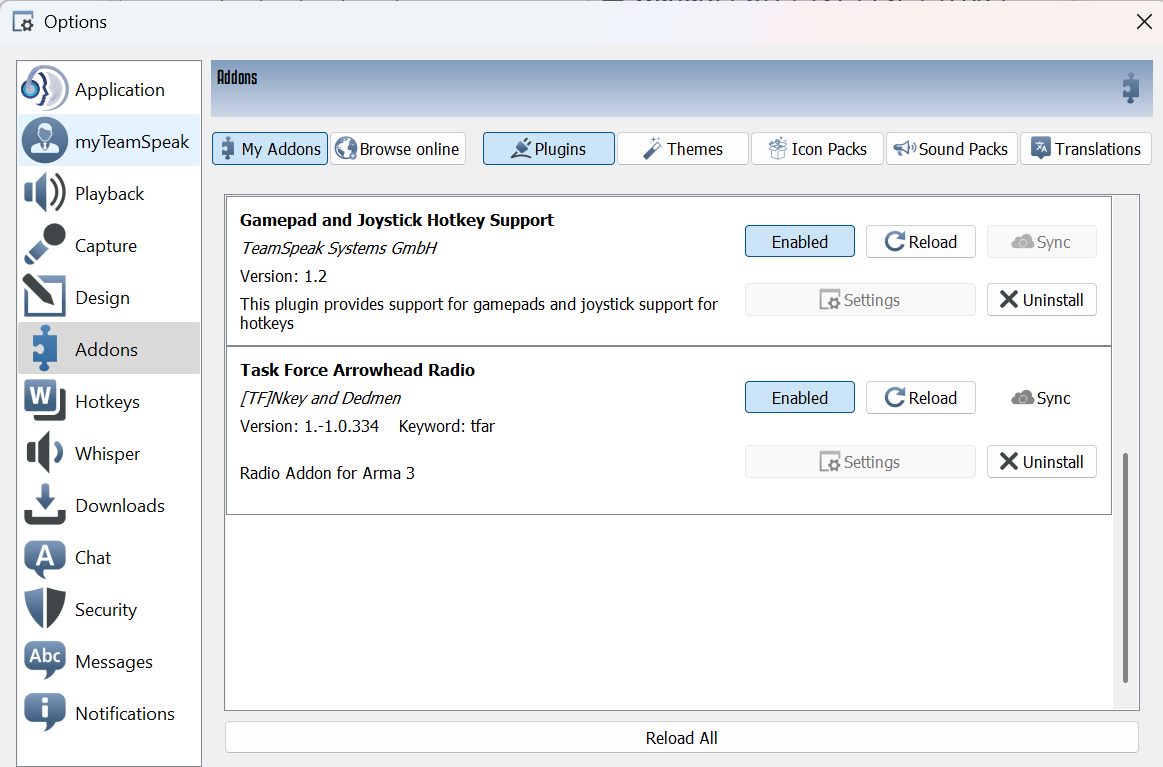Select the Translations tab
Screen dimensions: 1163x767
pyautogui.click(x=1086, y=148)
